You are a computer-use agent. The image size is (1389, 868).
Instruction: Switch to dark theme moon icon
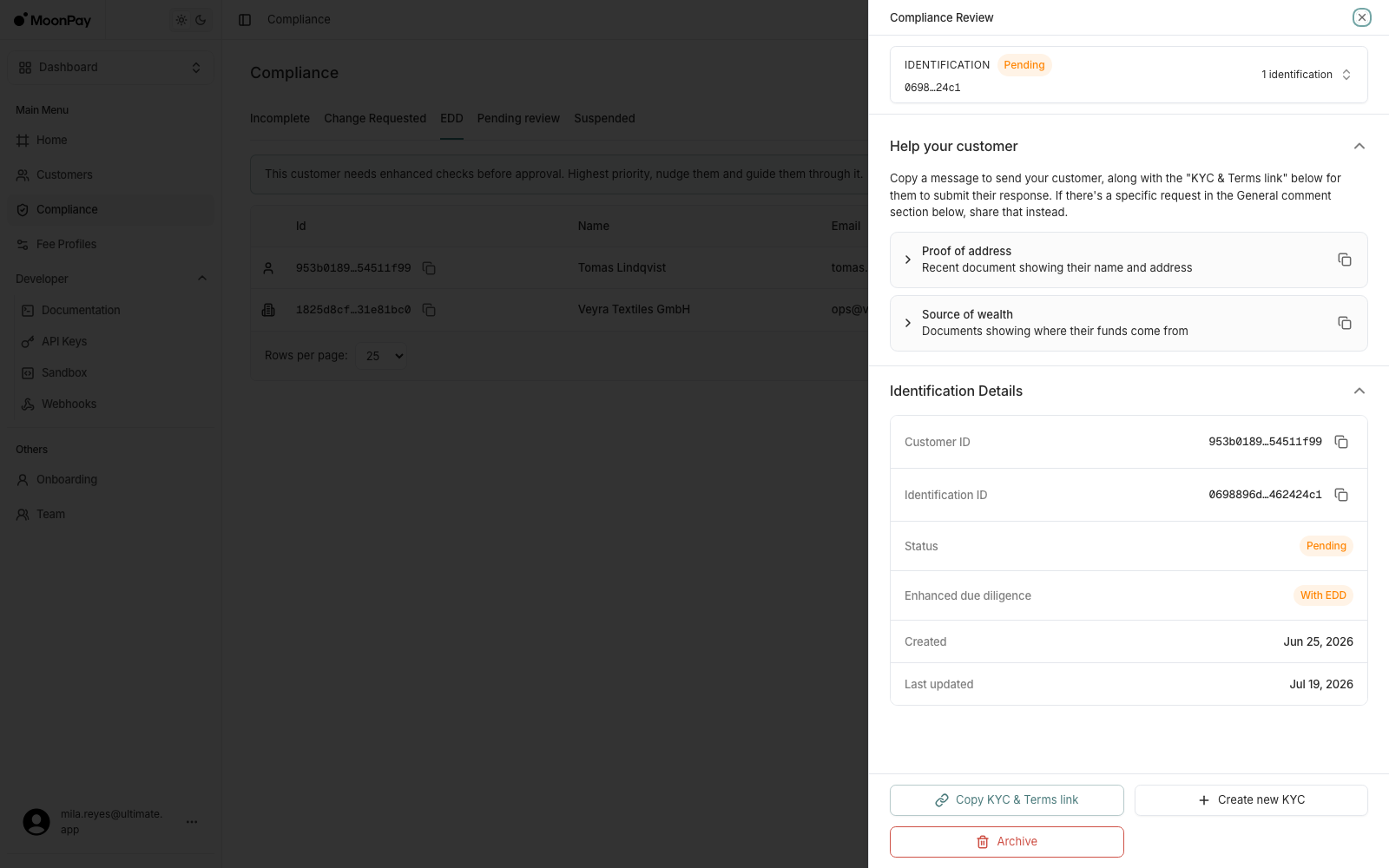point(201,20)
